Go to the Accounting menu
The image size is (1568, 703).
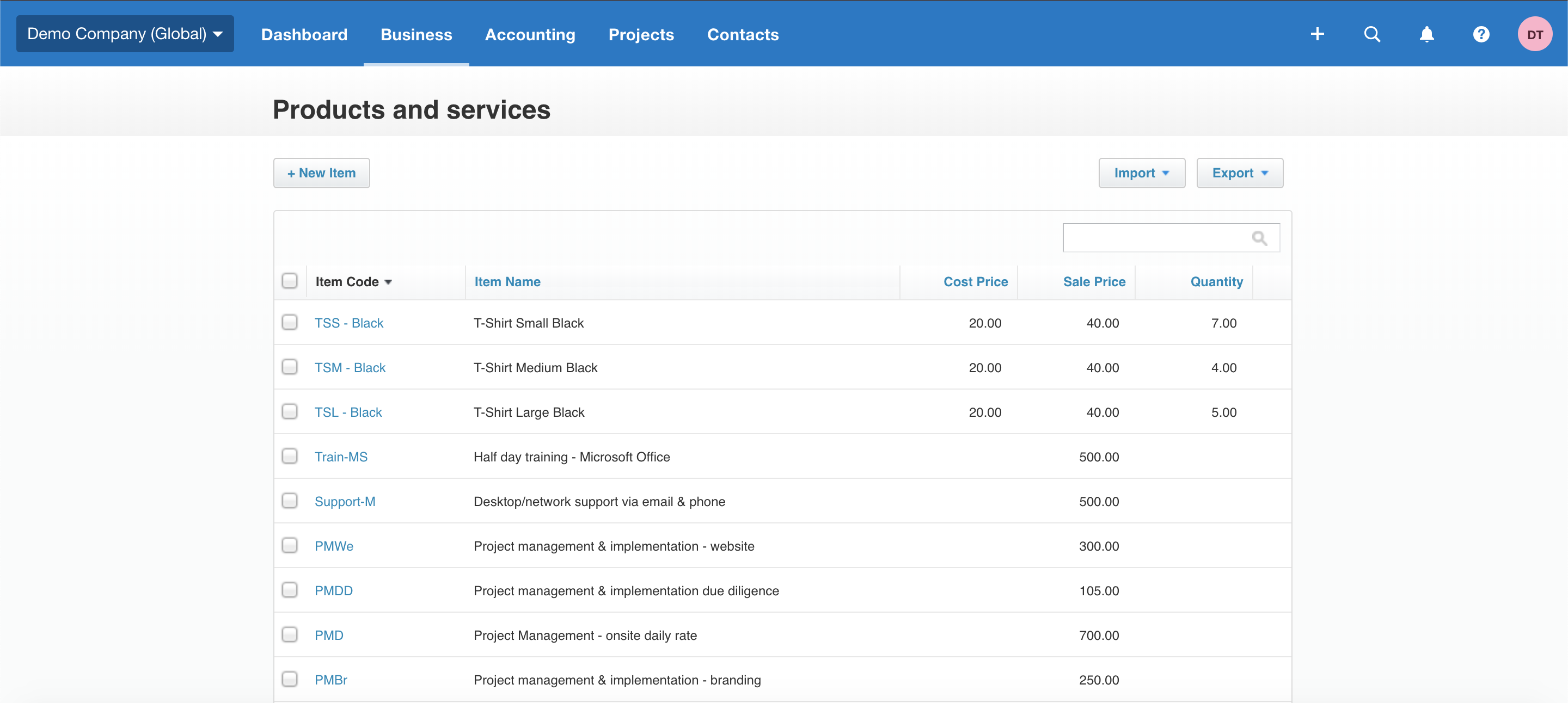tap(530, 35)
